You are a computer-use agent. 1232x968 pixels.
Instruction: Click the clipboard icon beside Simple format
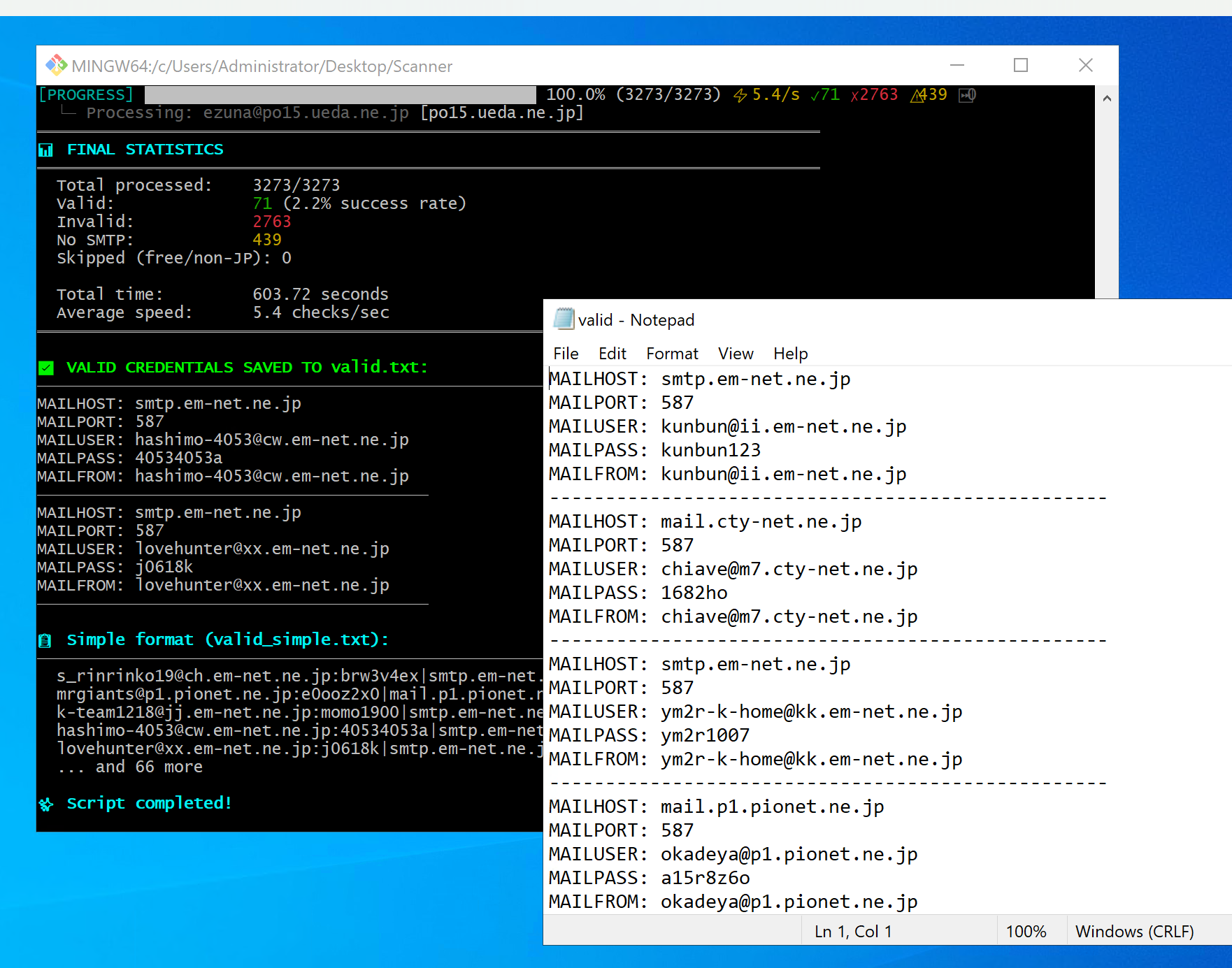click(x=45, y=640)
